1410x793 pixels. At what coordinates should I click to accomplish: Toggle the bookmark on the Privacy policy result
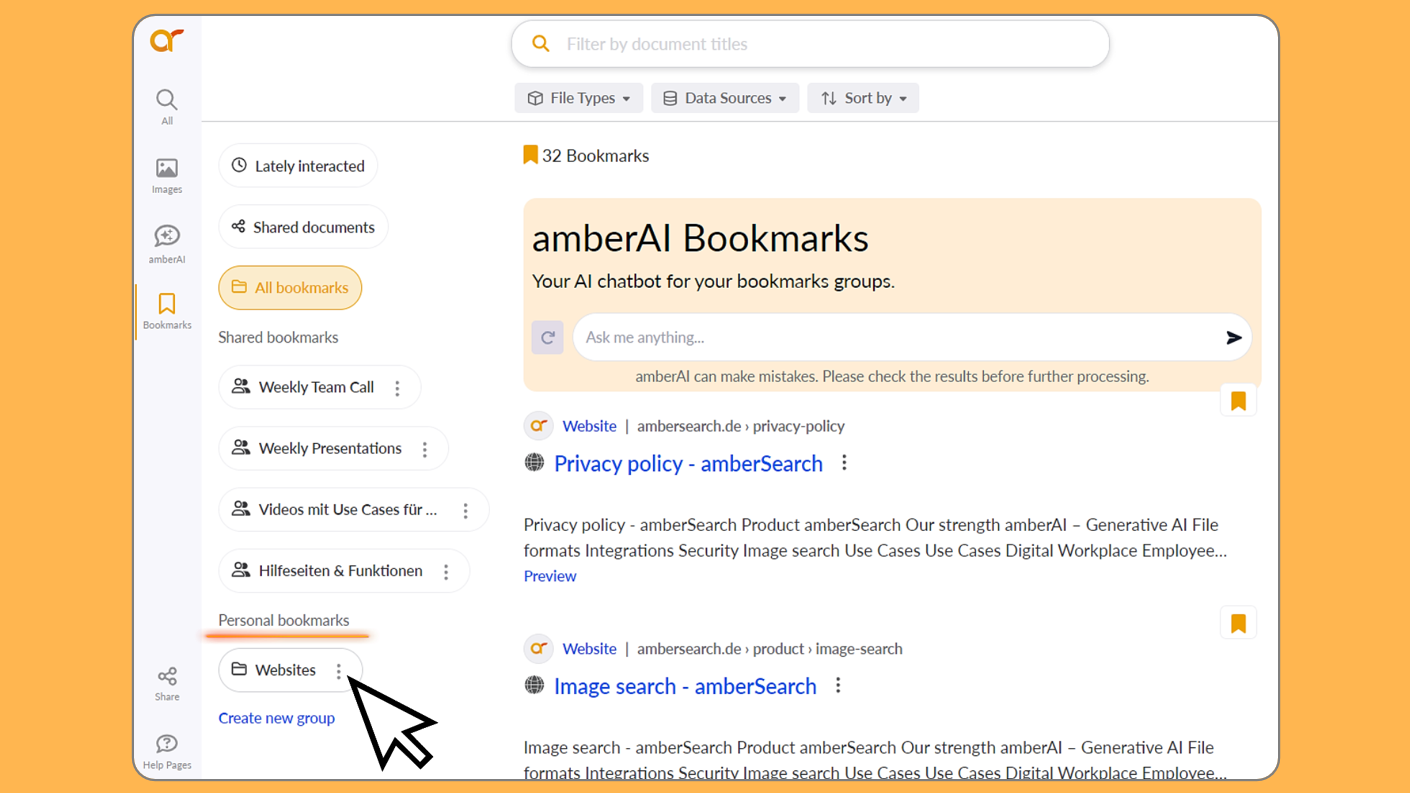click(1238, 401)
